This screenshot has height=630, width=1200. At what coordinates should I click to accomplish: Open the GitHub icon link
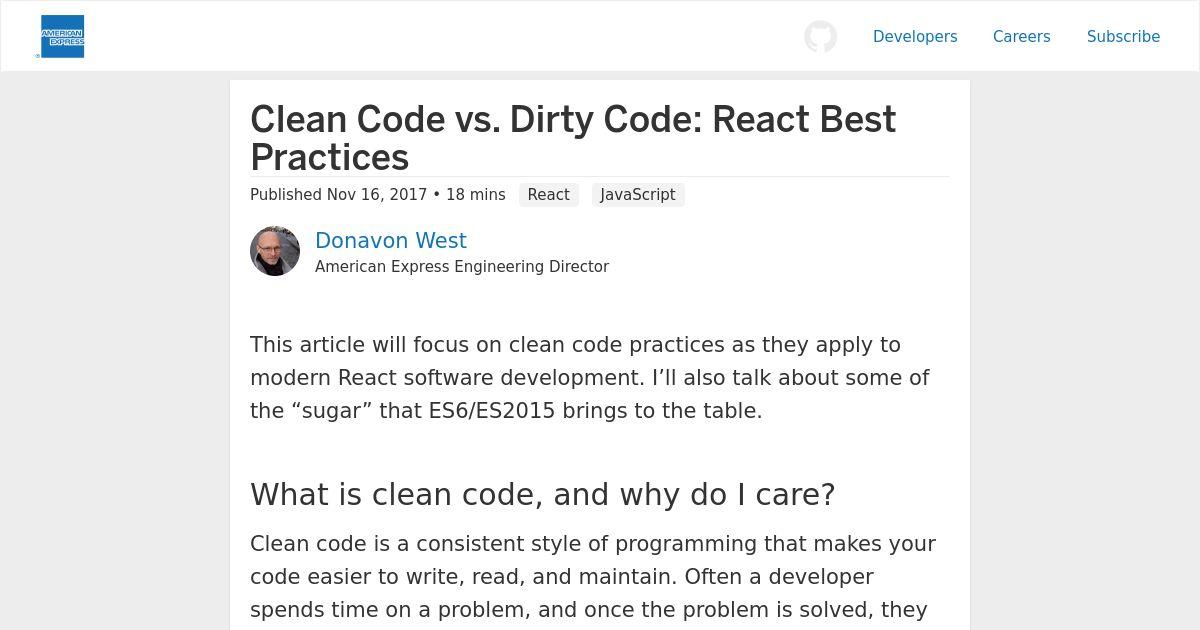pyautogui.click(x=820, y=36)
